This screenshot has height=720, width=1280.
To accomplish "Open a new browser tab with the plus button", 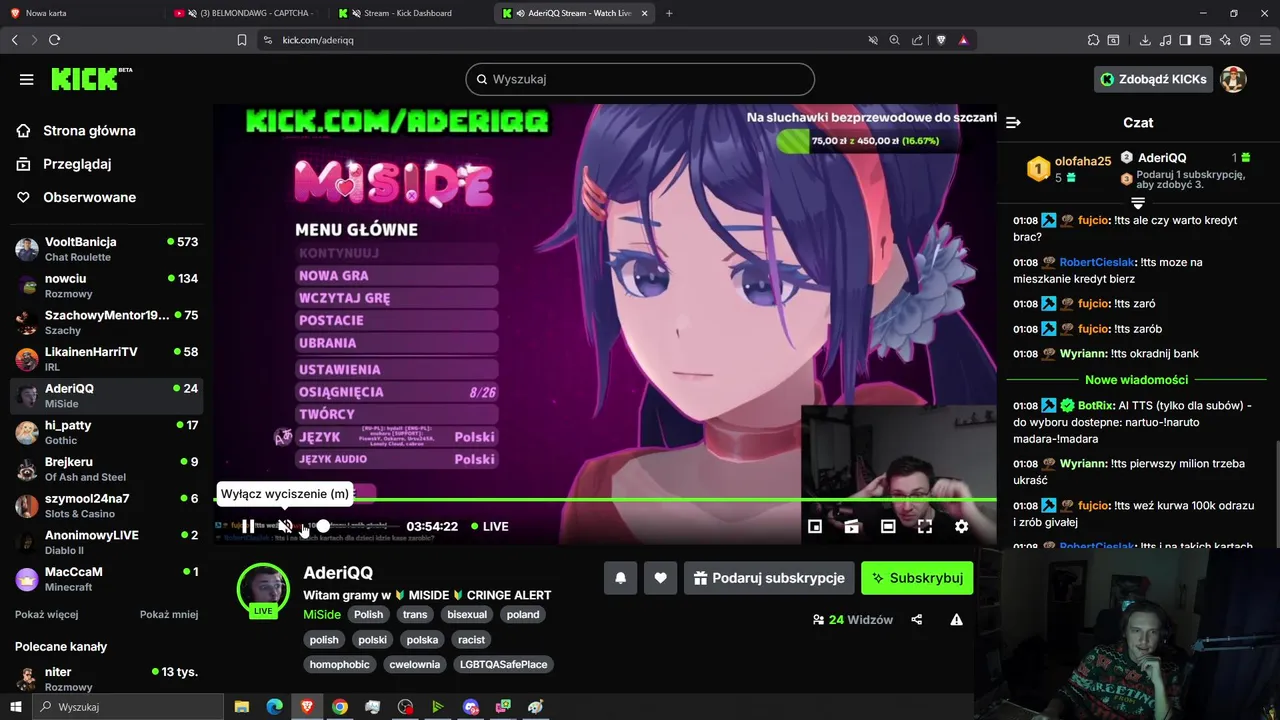I will pyautogui.click(x=669, y=13).
